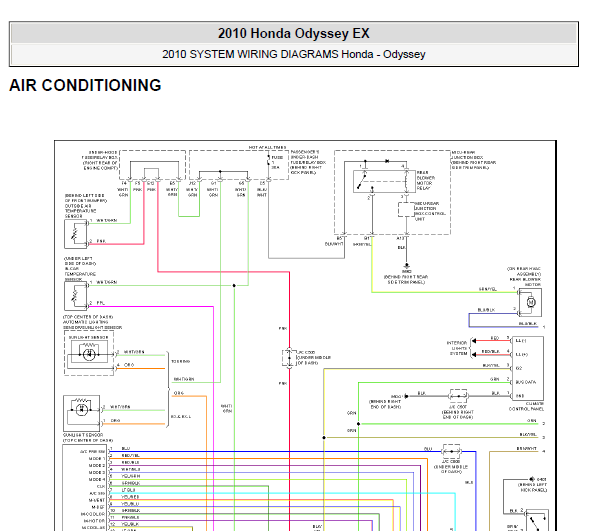
Task: Click the 'A13' terminal label
Action: point(400,238)
